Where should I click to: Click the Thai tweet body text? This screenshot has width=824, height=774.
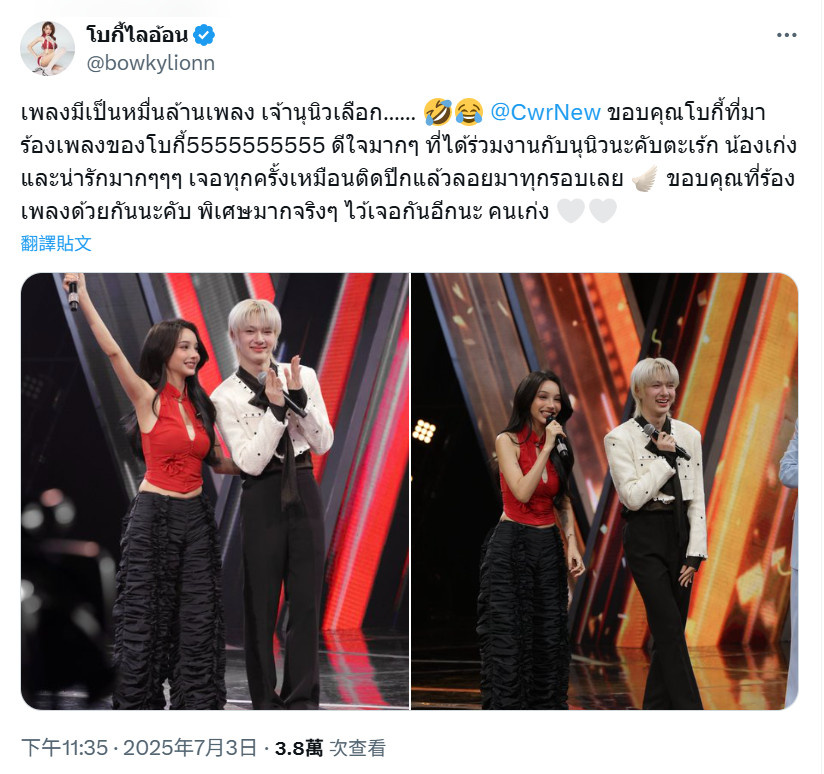click(x=409, y=162)
